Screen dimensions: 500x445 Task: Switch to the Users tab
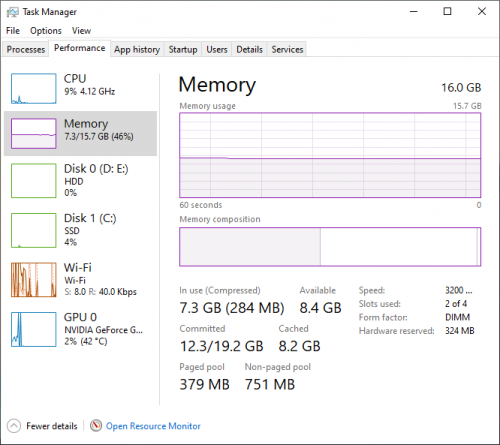[217, 49]
